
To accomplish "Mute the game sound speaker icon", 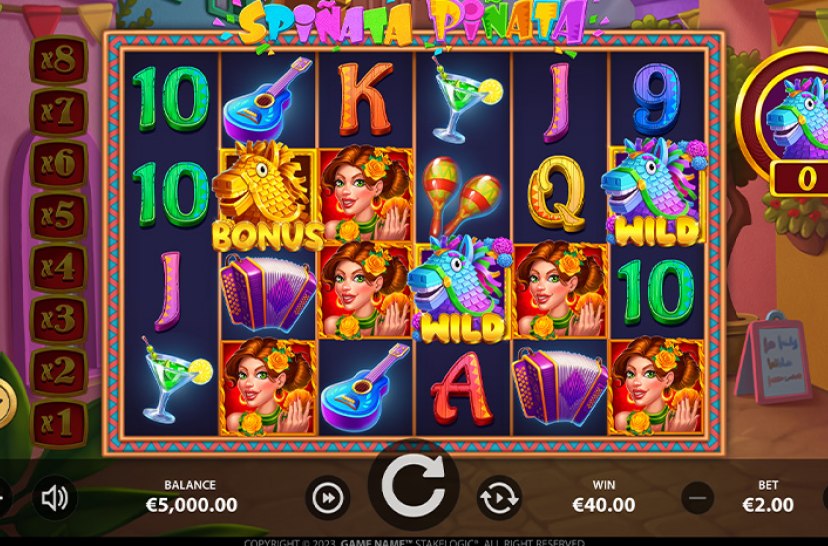I will point(55,497).
